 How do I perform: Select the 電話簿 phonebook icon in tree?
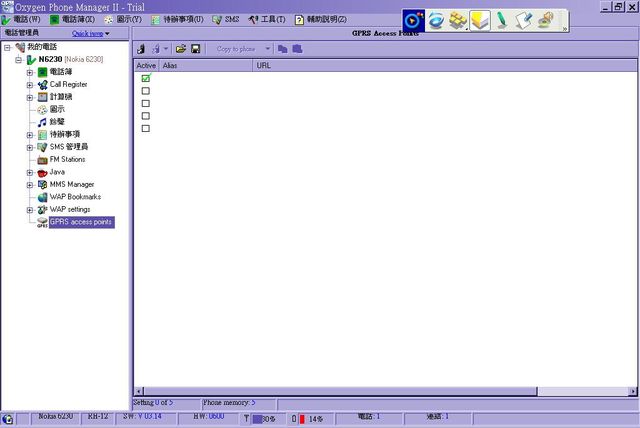(x=42, y=72)
